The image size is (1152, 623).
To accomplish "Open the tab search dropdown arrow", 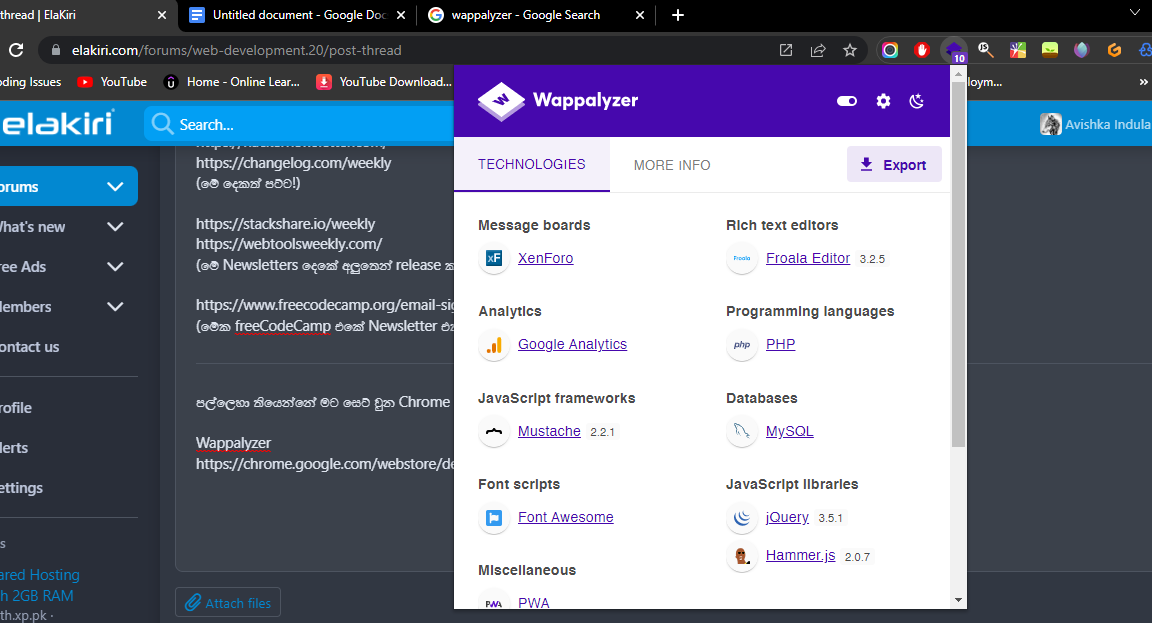I will (1135, 12).
